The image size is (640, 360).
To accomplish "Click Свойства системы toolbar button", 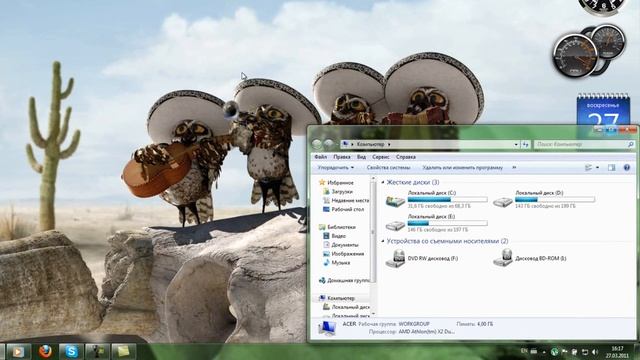I will click(x=388, y=167).
